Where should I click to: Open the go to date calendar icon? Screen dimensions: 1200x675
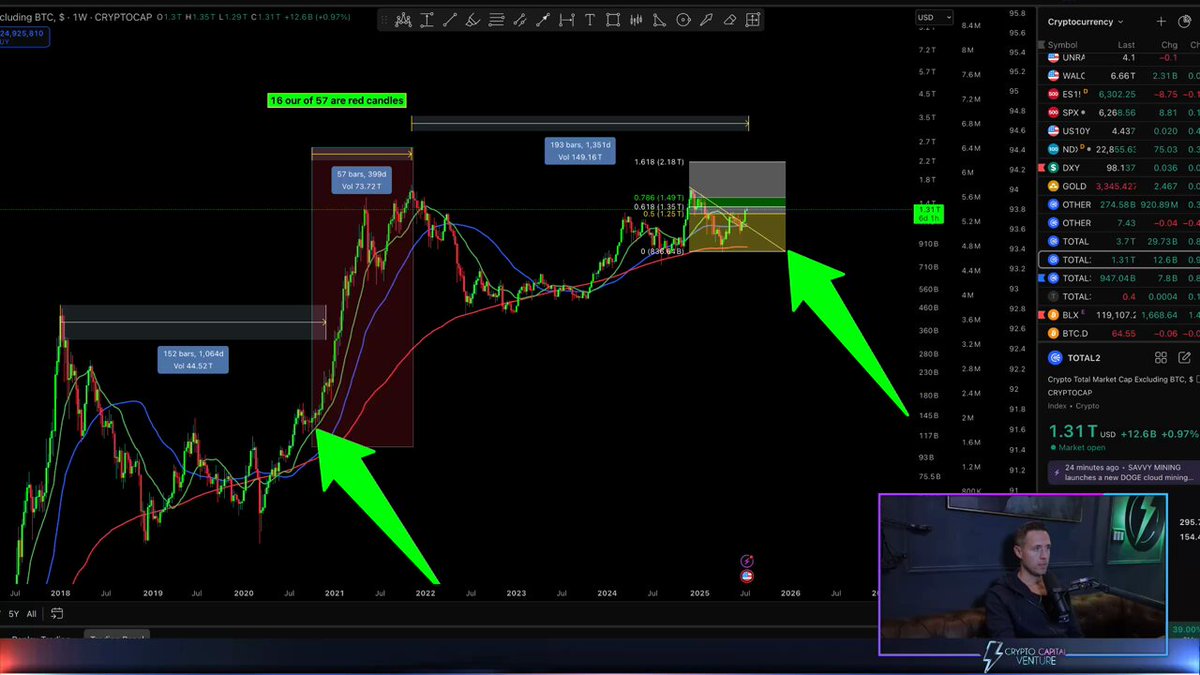(x=57, y=614)
